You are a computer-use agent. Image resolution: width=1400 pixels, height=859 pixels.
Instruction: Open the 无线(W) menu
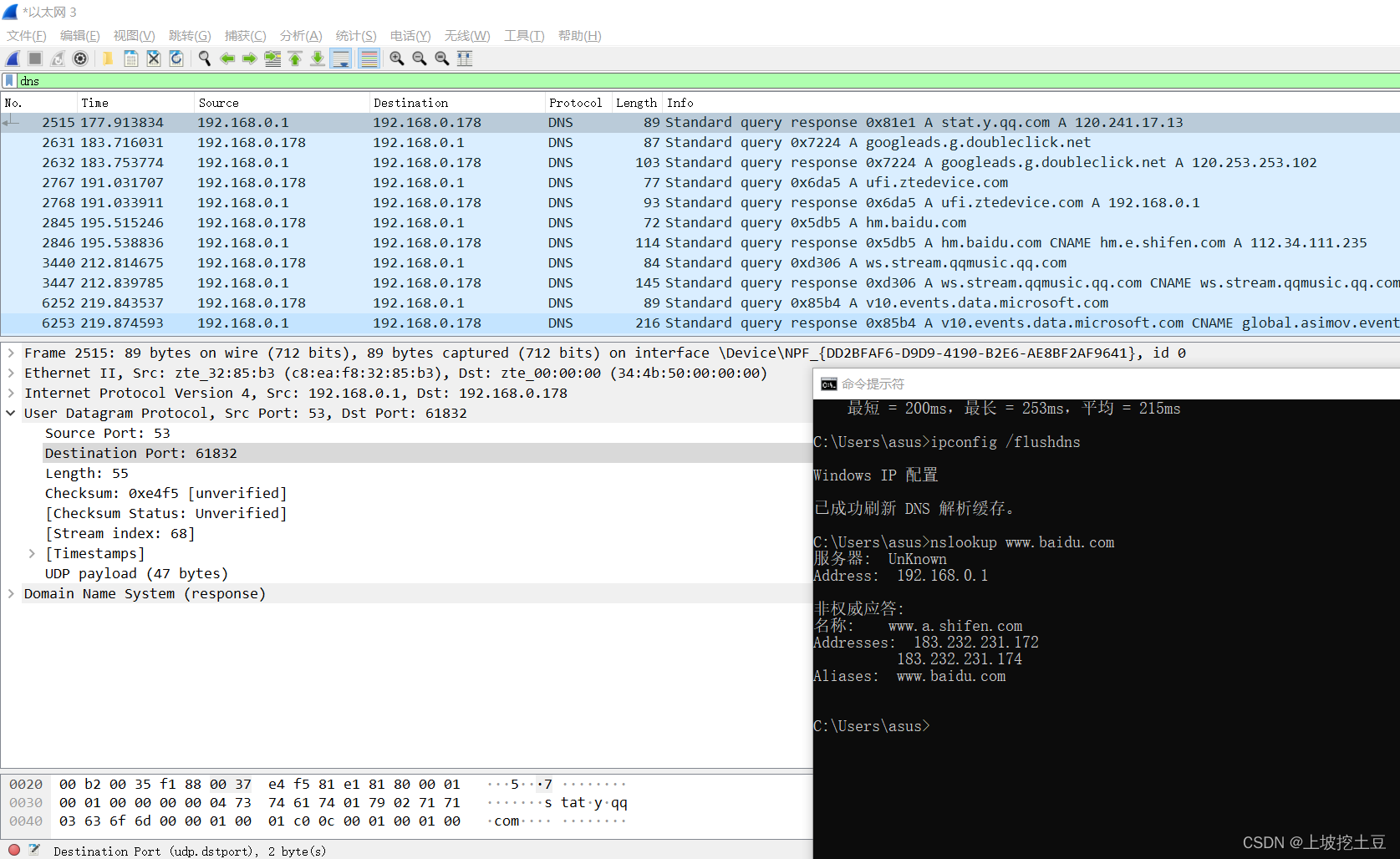tap(467, 36)
